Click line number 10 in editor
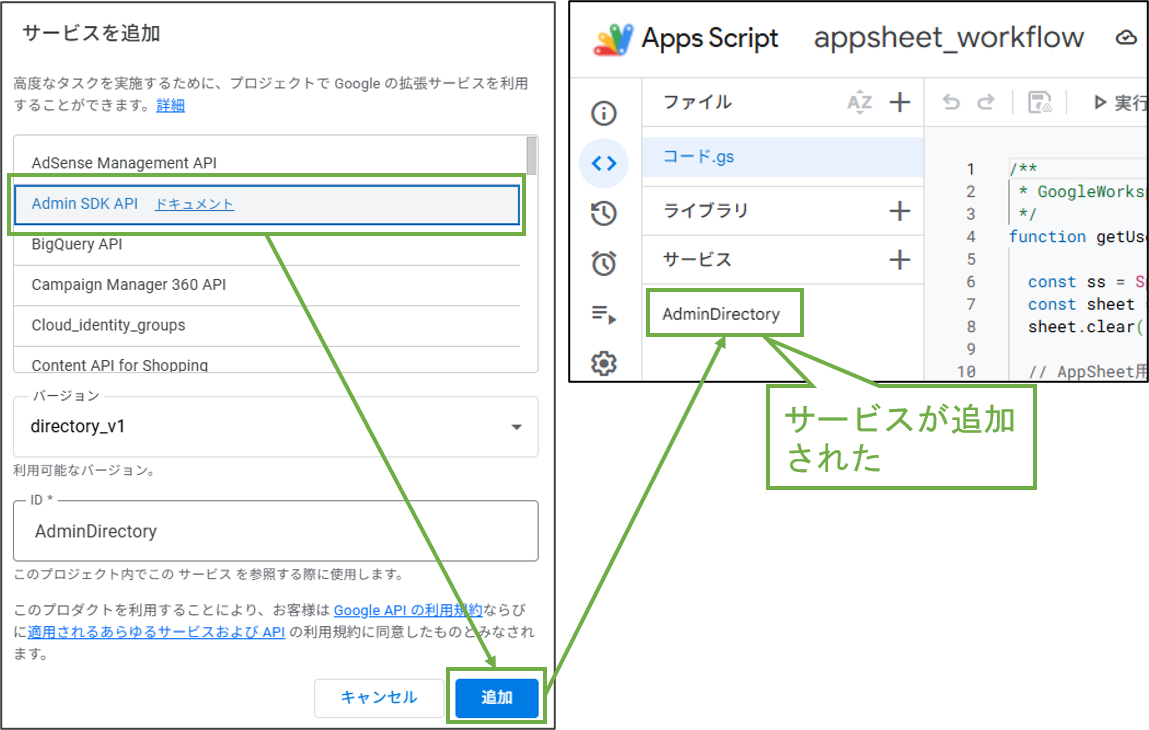This screenshot has height=730, width=1149. (966, 372)
